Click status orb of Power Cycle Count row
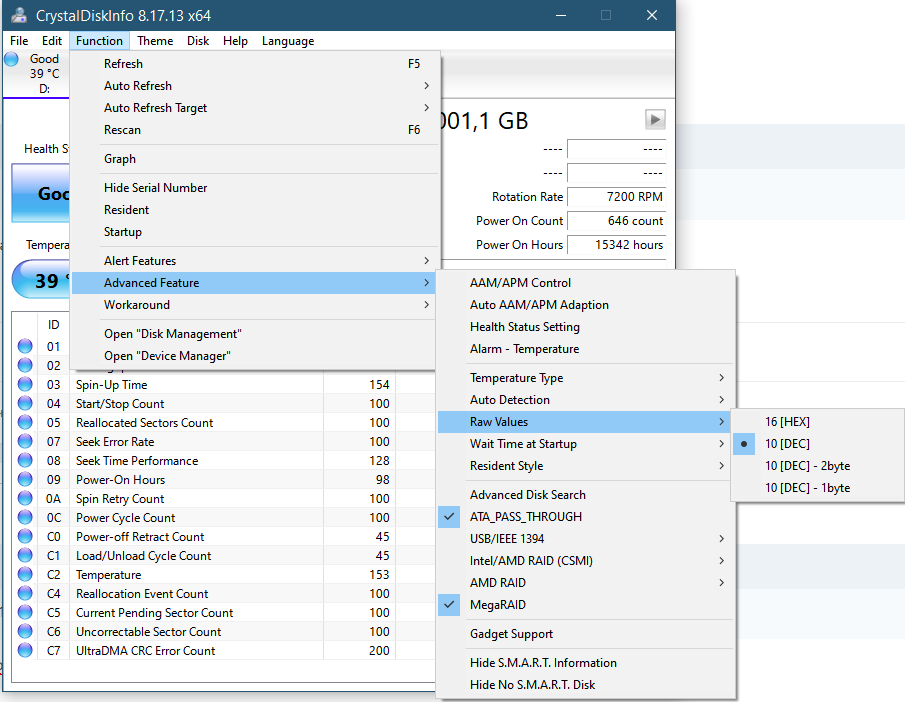 click(x=25, y=518)
